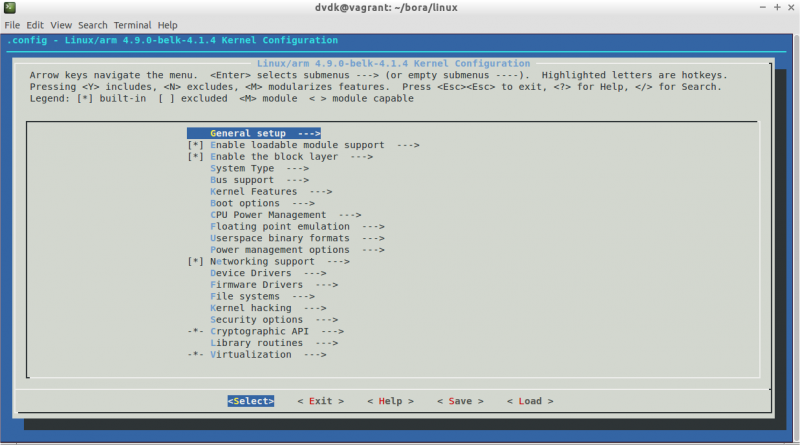The width and height of the screenshot is (800, 445).
Task: Maximize the terminal window
Action: (x=777, y=7)
